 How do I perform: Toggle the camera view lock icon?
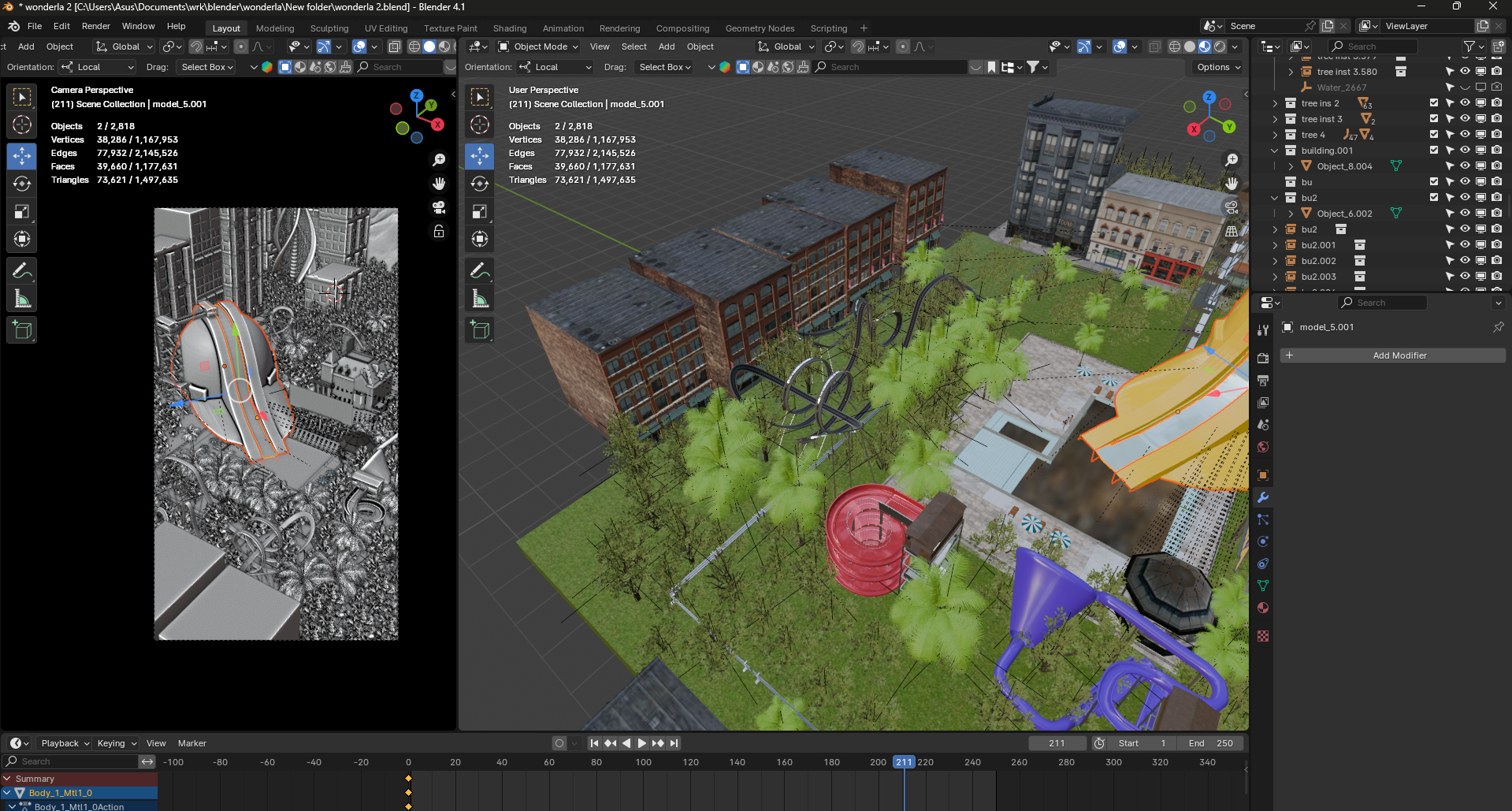click(439, 231)
